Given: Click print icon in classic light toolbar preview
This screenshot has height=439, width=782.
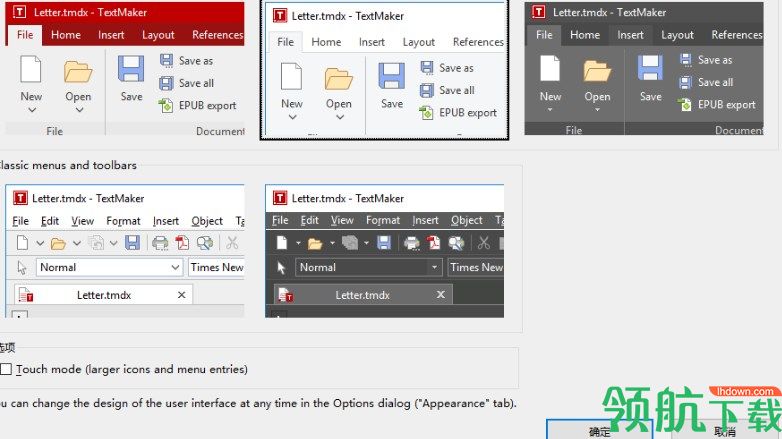Looking at the screenshot, I should 160,243.
